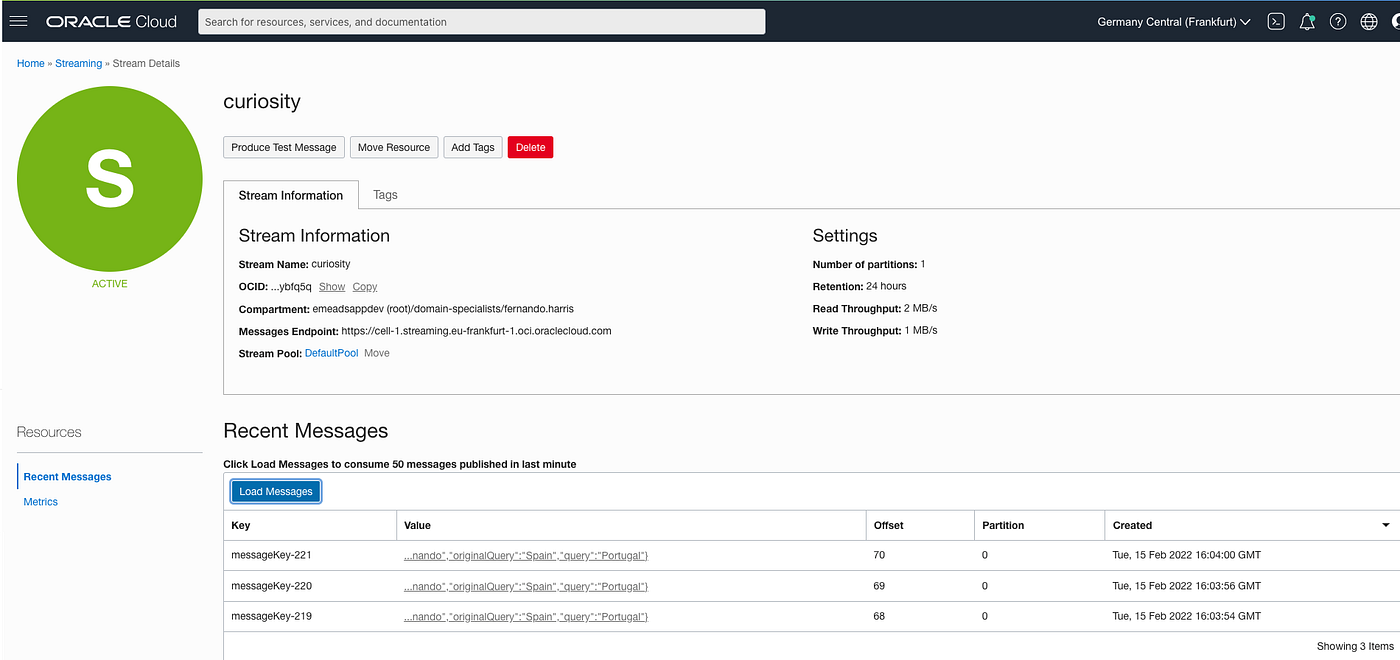The height and width of the screenshot is (660, 1400).
Task: Open the notifications bell
Action: coord(1307,21)
